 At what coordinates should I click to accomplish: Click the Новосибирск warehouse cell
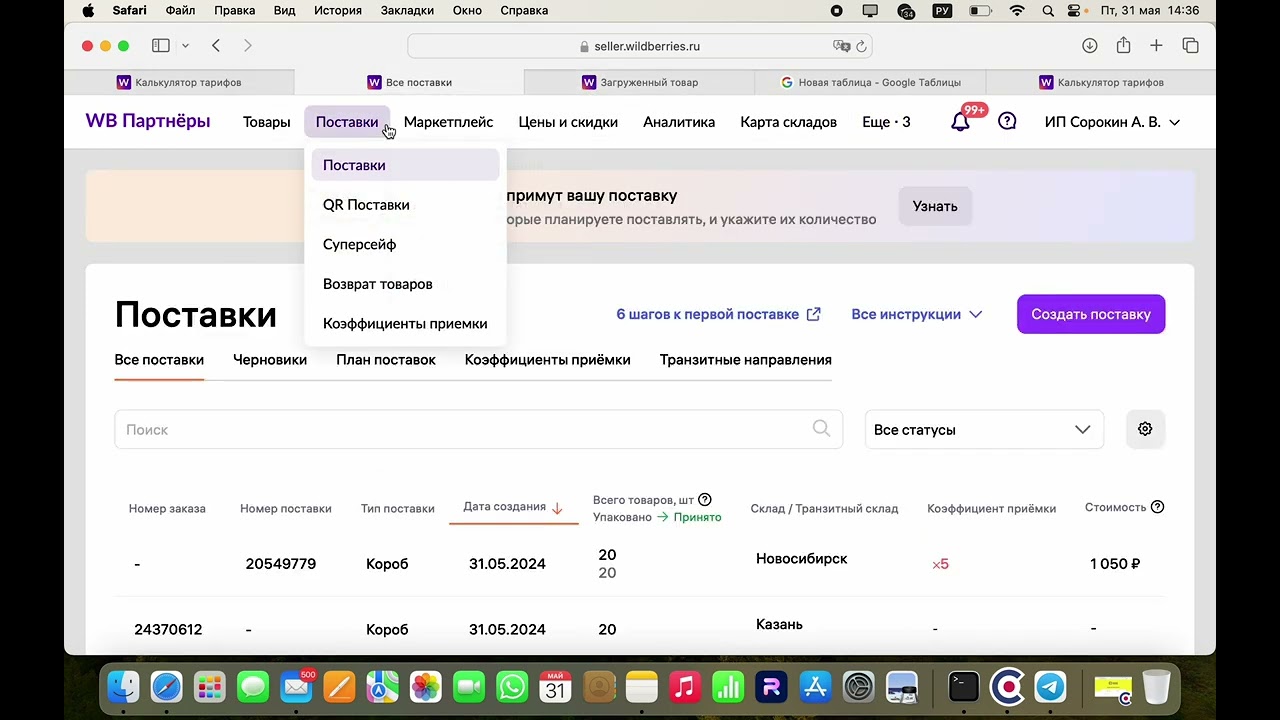point(802,559)
